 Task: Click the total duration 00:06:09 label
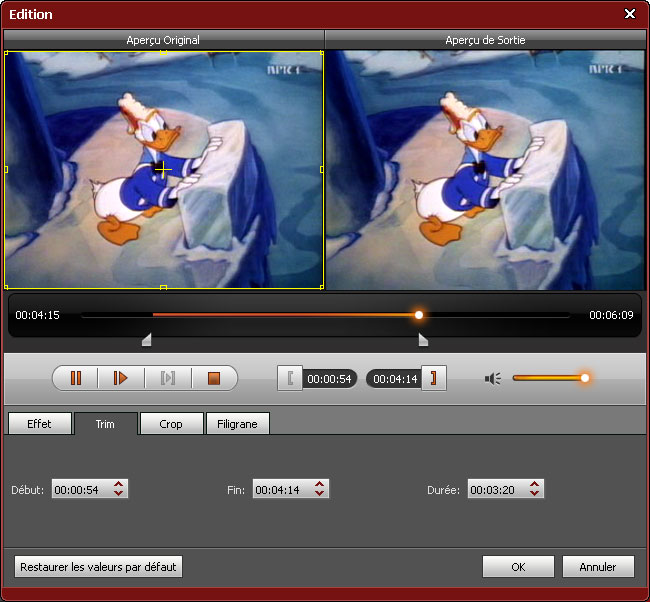click(x=611, y=315)
